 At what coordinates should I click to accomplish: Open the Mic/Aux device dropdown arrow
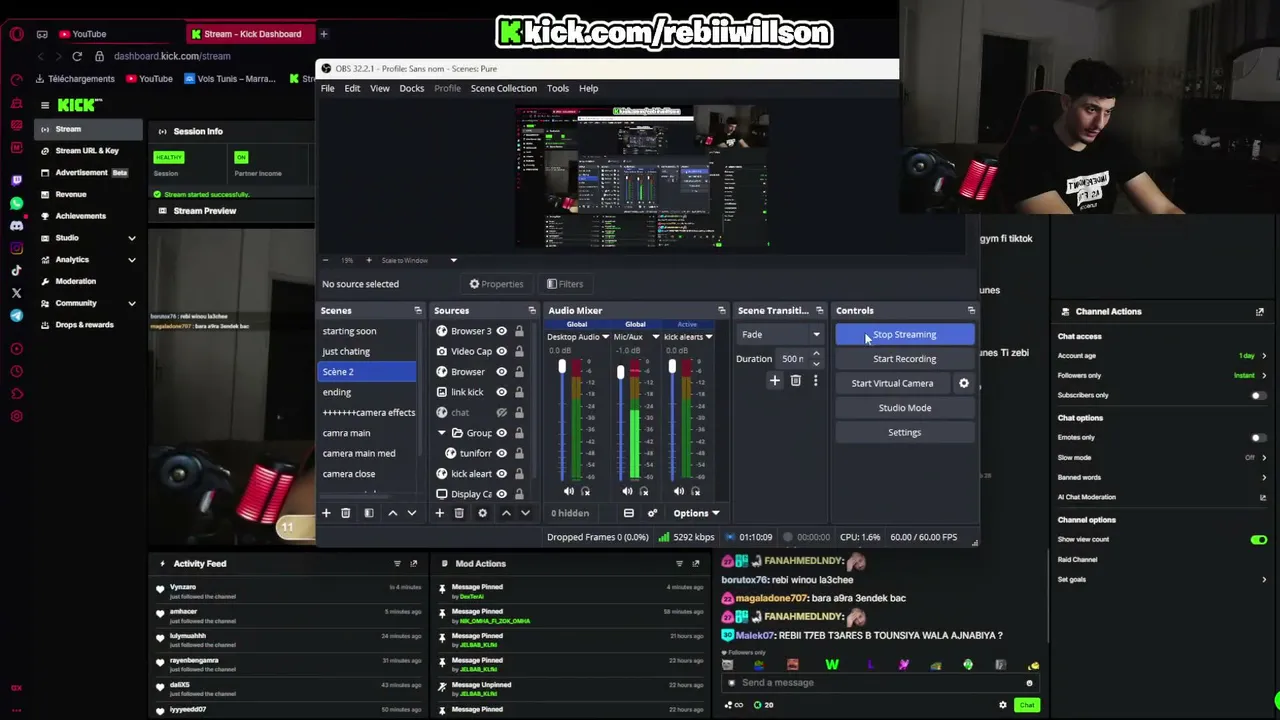655,337
